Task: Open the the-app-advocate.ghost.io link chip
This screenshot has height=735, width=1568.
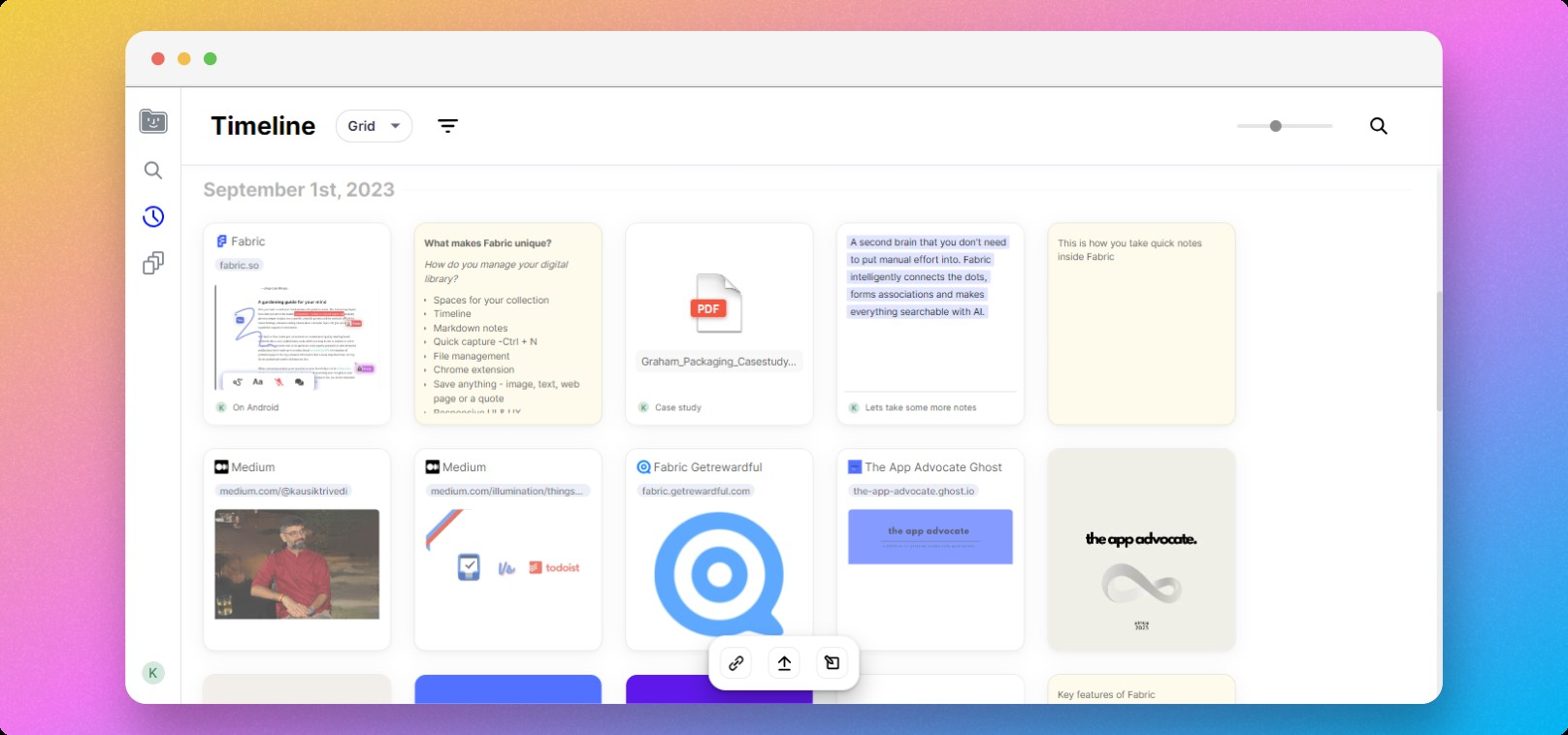Action: tap(914, 491)
